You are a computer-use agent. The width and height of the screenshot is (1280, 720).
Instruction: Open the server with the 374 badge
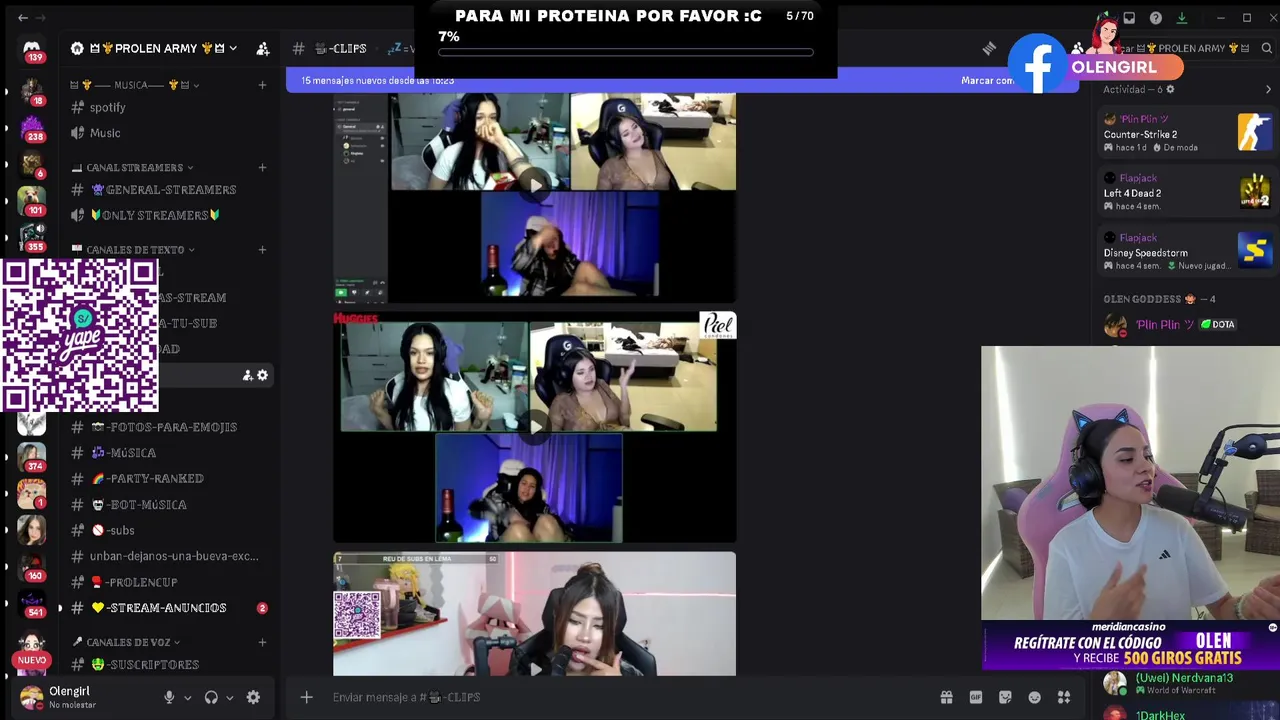(x=32, y=457)
